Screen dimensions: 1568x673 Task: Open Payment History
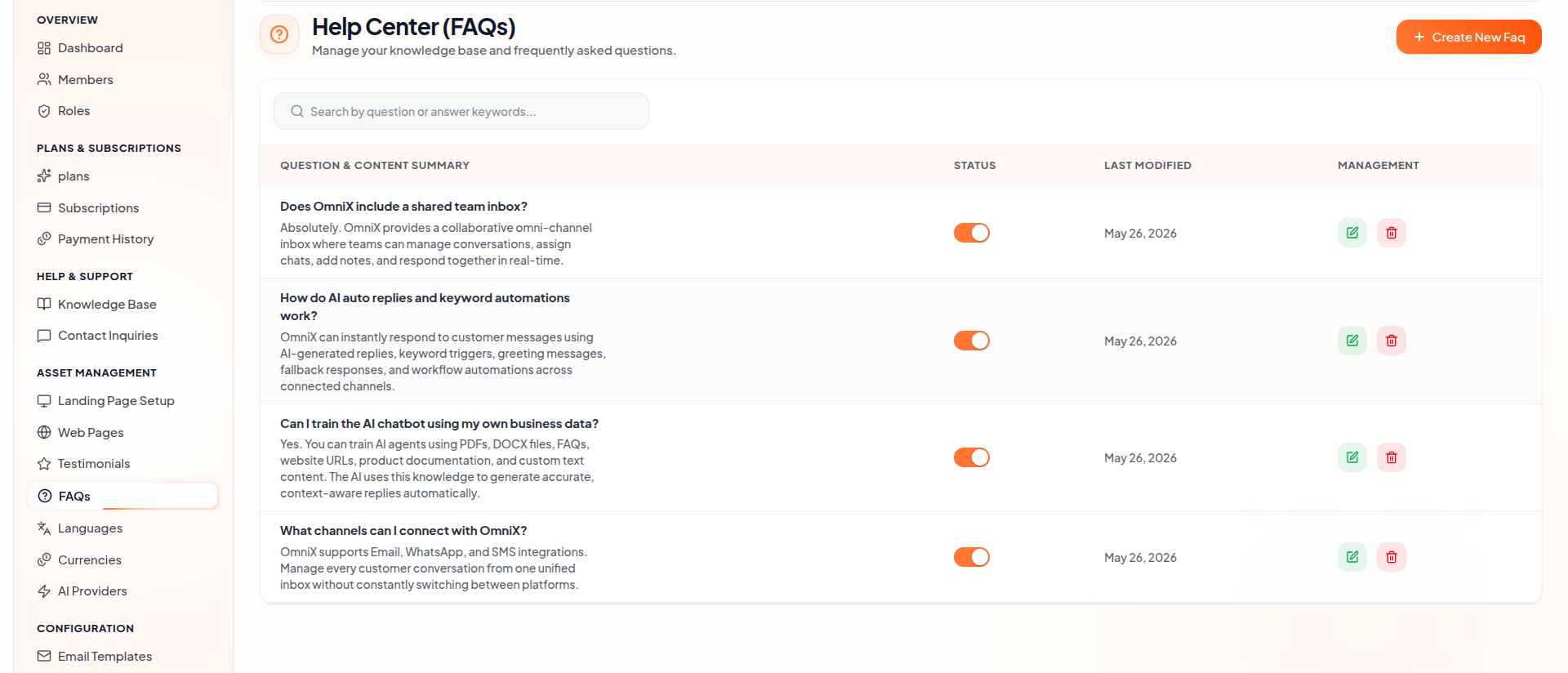122,239
